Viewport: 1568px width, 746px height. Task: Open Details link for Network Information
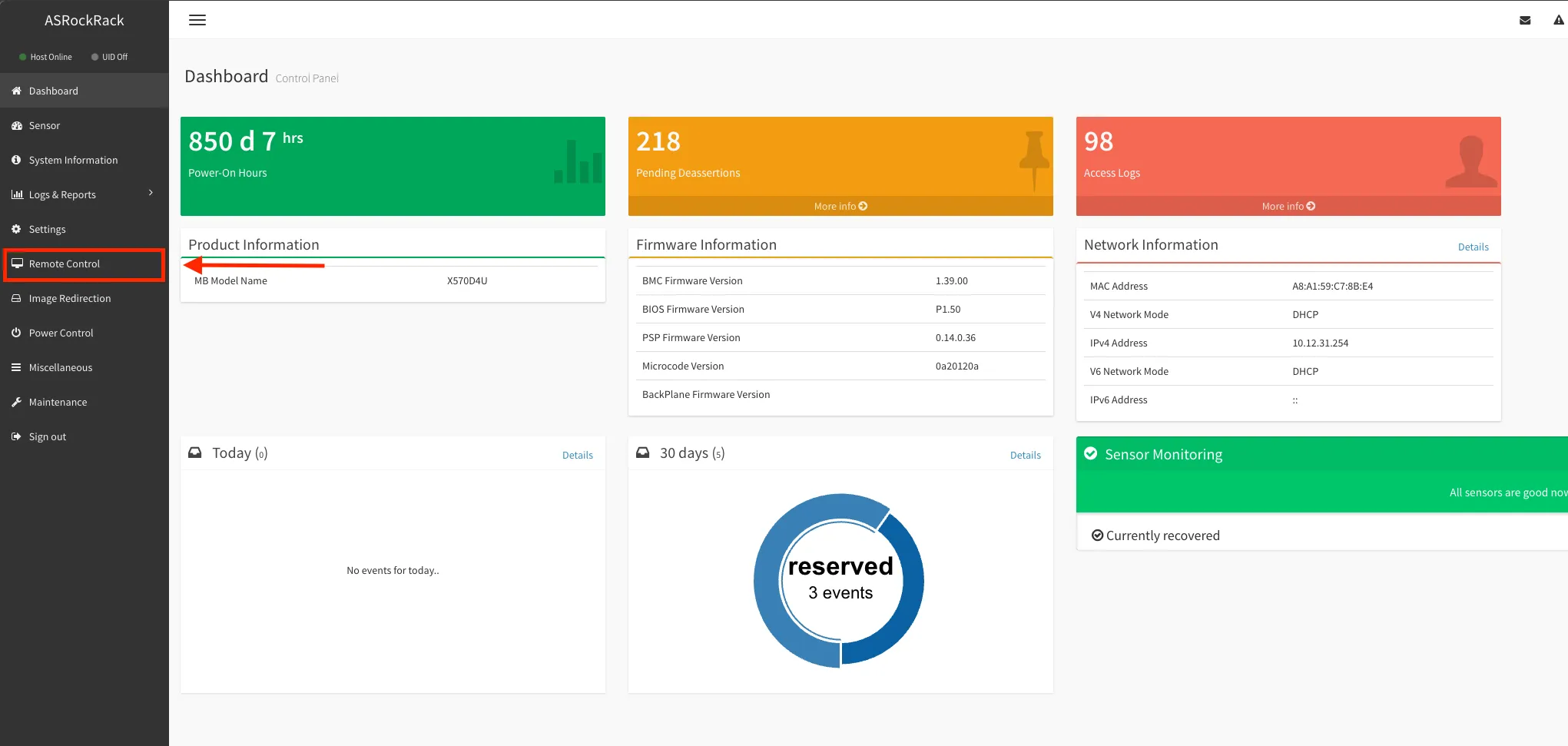1473,247
